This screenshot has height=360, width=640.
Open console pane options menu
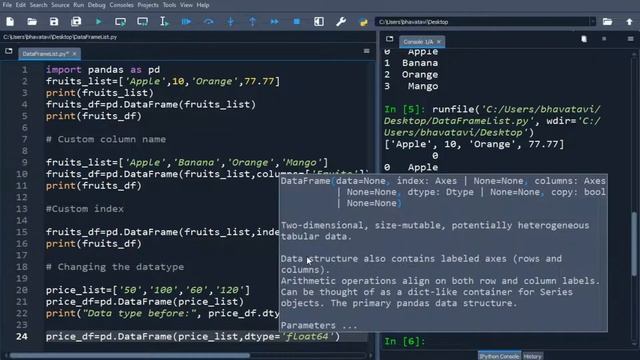tap(631, 39)
